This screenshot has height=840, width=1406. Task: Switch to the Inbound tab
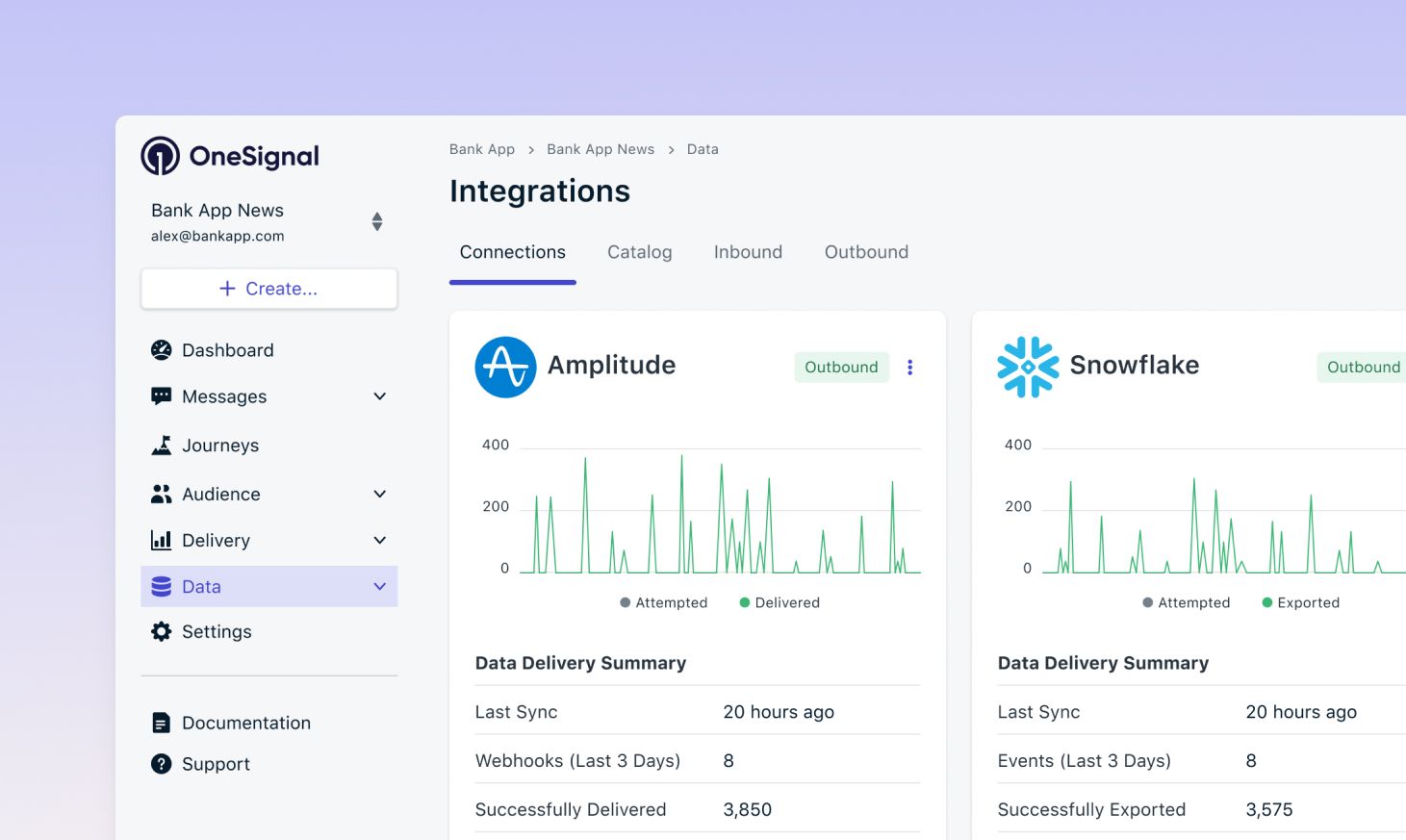[748, 252]
